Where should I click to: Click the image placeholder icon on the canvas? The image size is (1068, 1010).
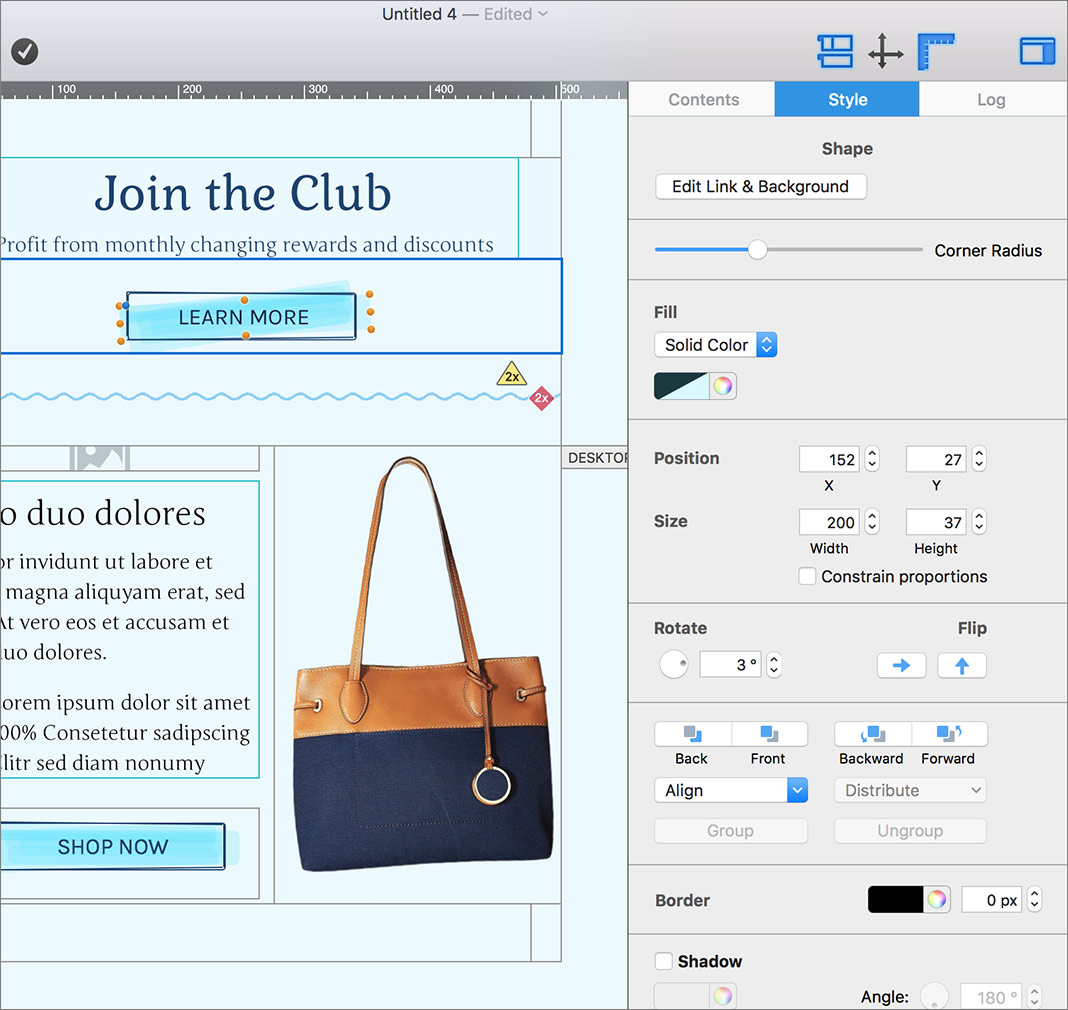tap(99, 458)
